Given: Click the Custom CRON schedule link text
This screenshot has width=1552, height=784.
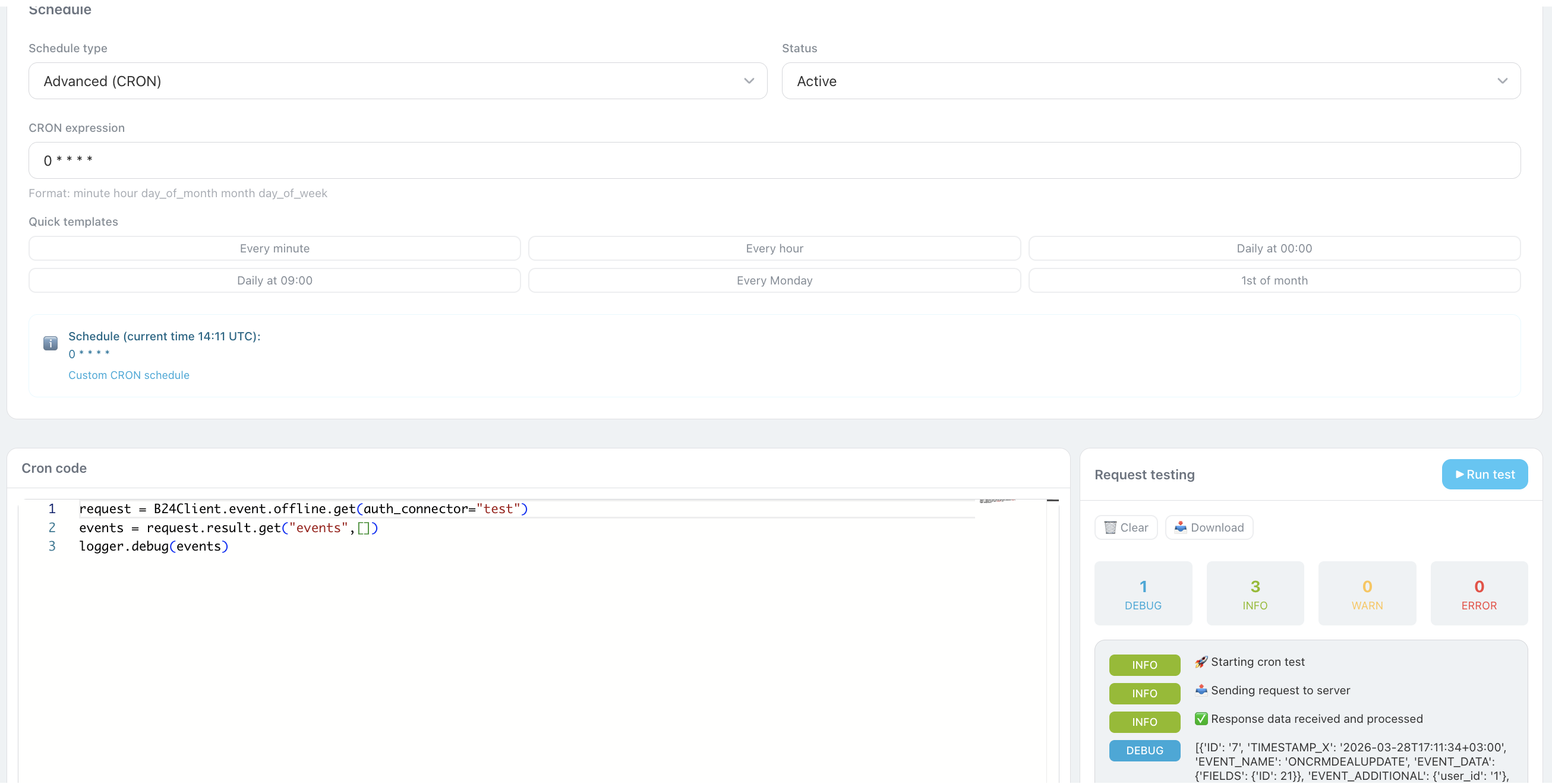Looking at the screenshot, I should 129,375.
